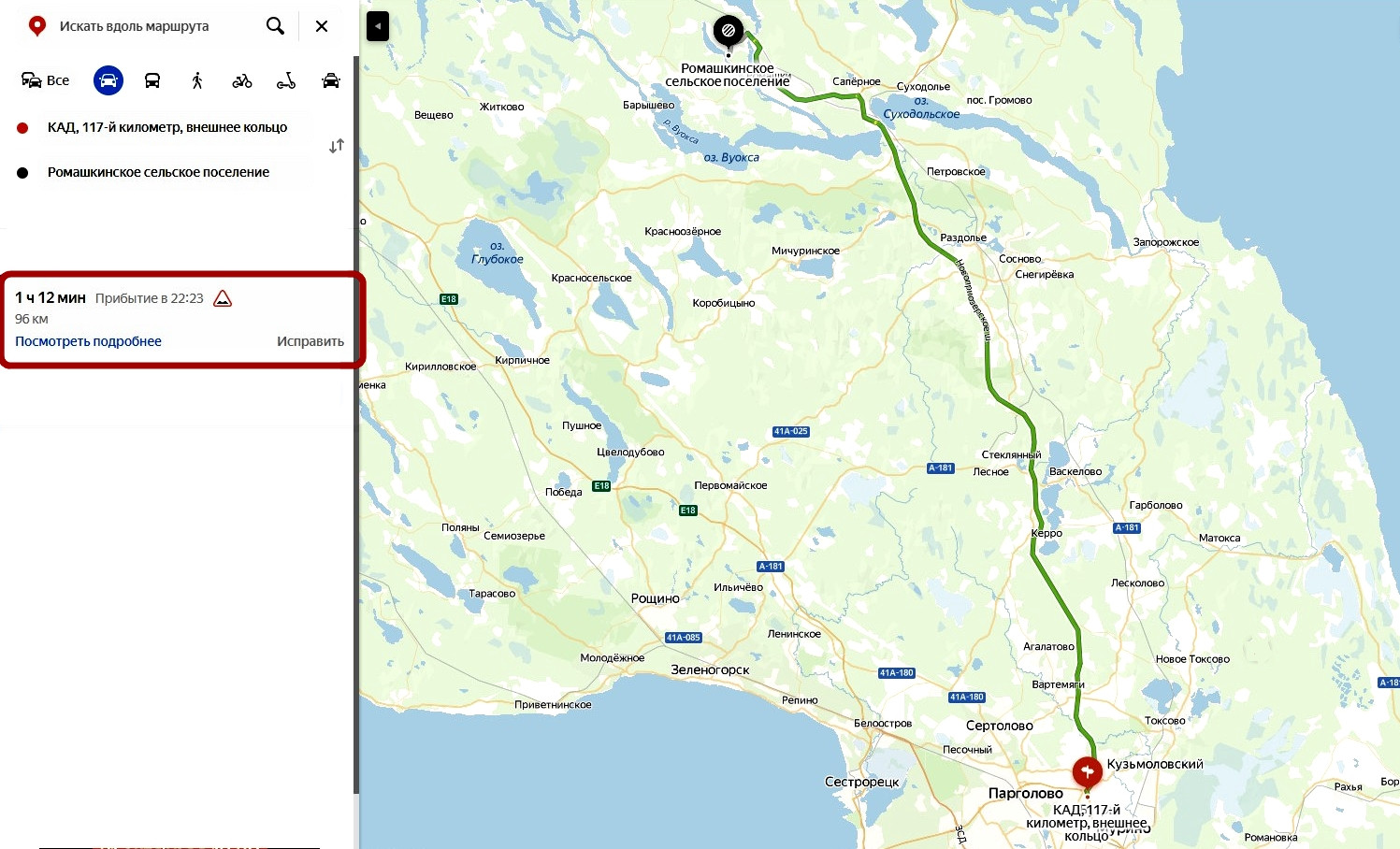Click the 'Мичуринское' map label
This screenshot has width=1400, height=849.
coord(806,251)
